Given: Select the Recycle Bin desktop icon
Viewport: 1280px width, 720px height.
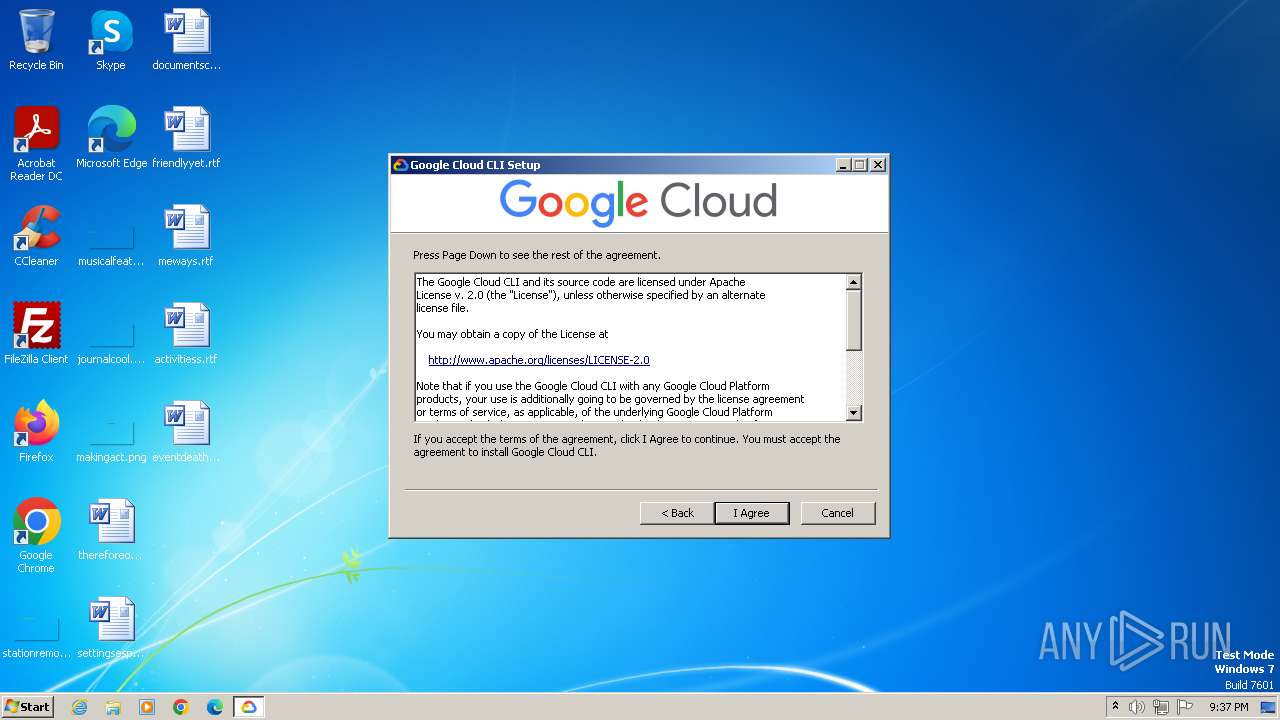Looking at the screenshot, I should 36,40.
